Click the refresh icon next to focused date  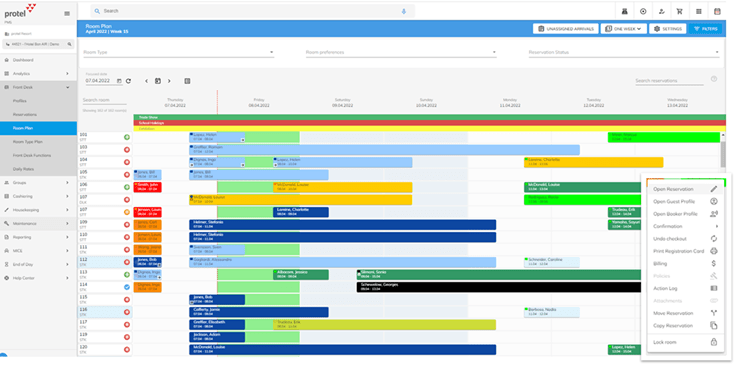(x=128, y=81)
